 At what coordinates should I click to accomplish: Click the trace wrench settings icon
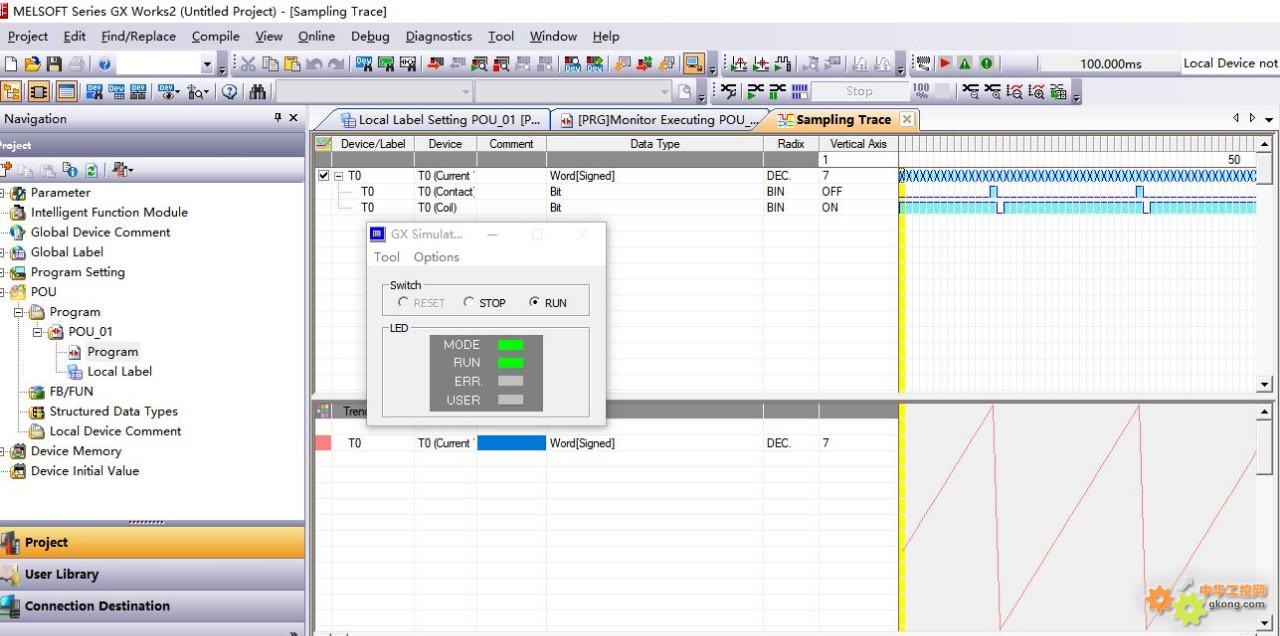[729, 91]
